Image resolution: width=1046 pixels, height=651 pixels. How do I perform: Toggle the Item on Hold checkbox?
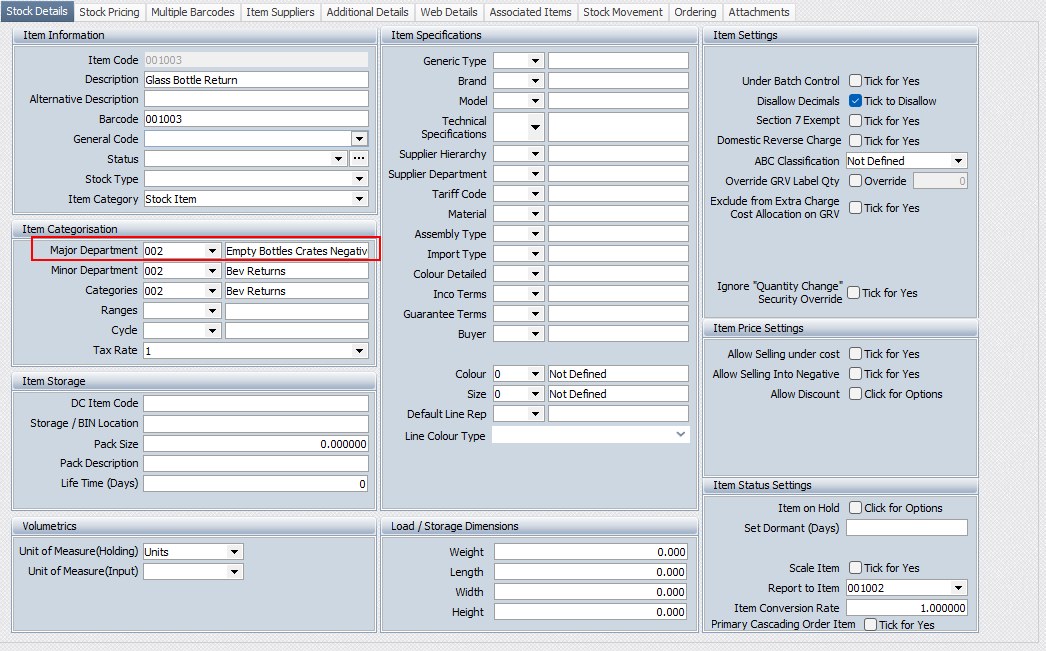pos(856,508)
